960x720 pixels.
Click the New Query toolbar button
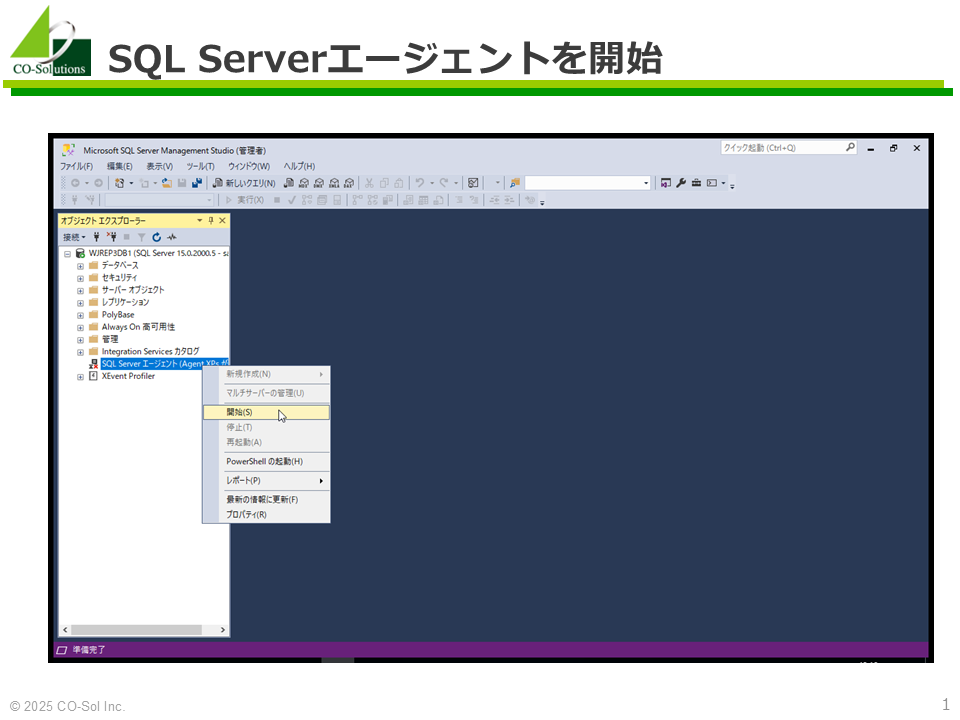(244, 183)
